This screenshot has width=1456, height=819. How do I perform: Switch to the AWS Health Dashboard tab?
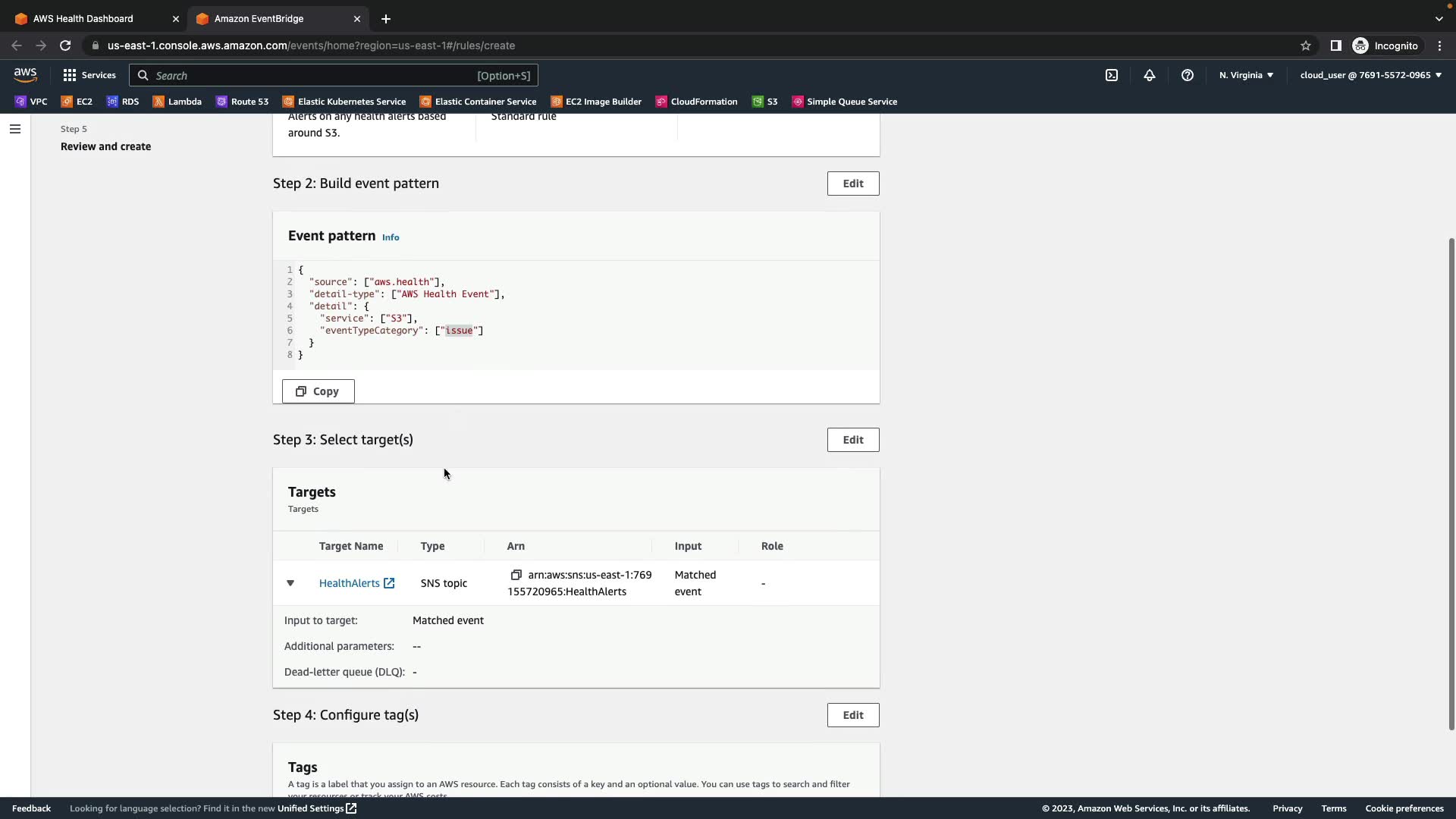(x=83, y=18)
